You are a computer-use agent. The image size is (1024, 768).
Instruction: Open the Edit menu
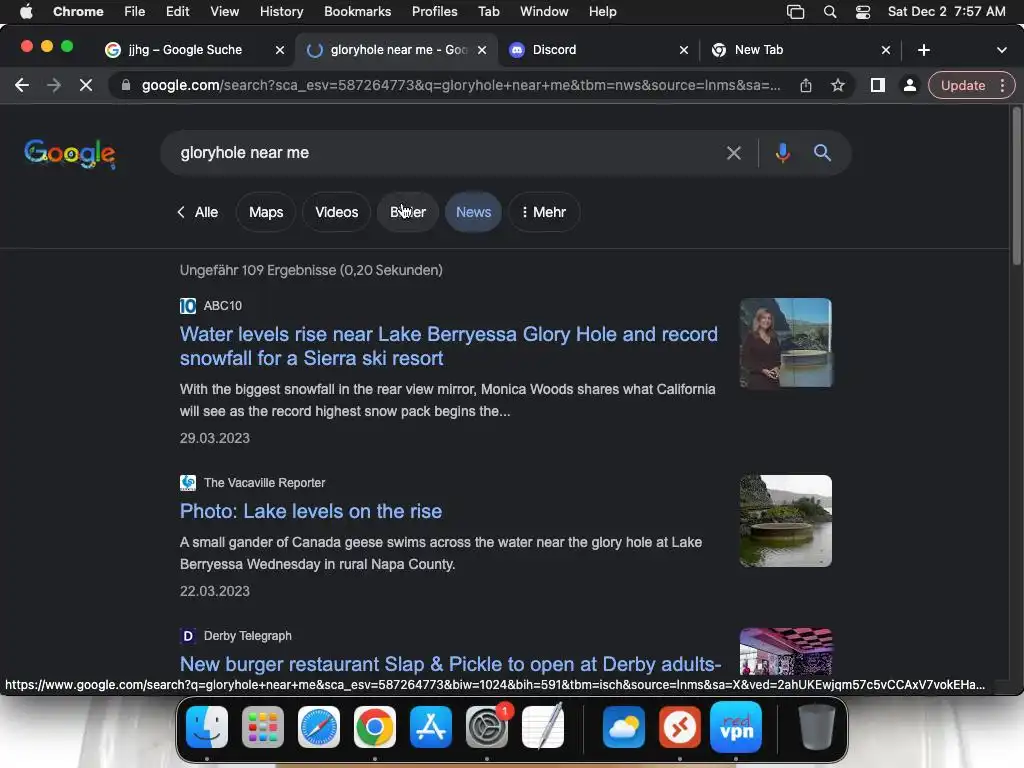pyautogui.click(x=178, y=12)
